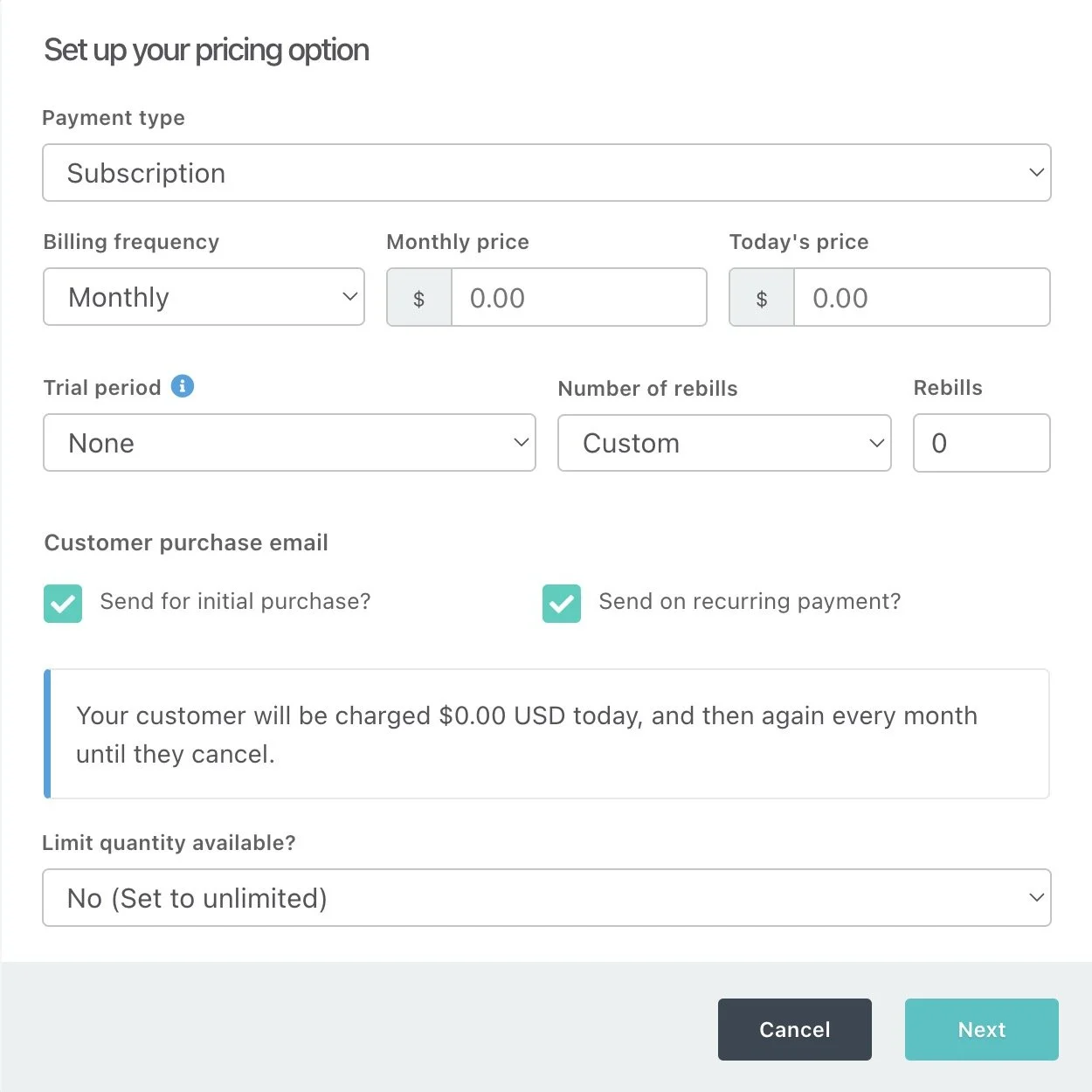
Task: Click the Next button
Action: click(981, 1029)
